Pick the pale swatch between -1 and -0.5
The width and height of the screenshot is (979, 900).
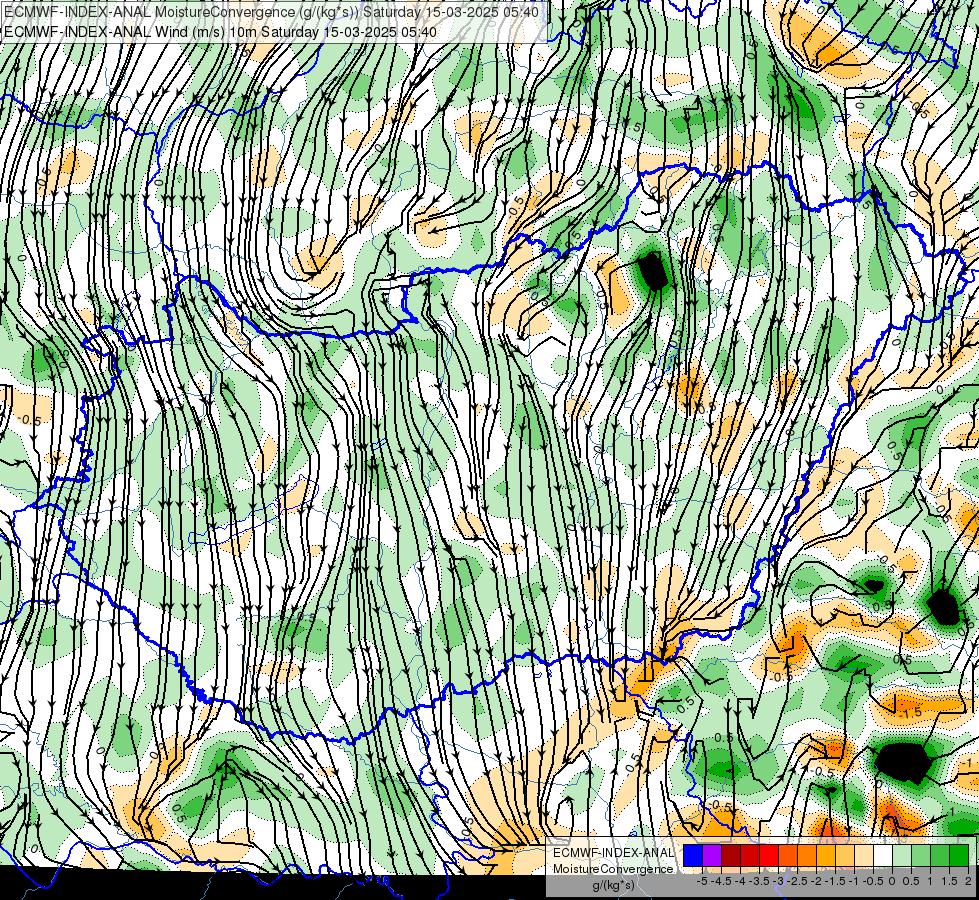[x=864, y=855]
